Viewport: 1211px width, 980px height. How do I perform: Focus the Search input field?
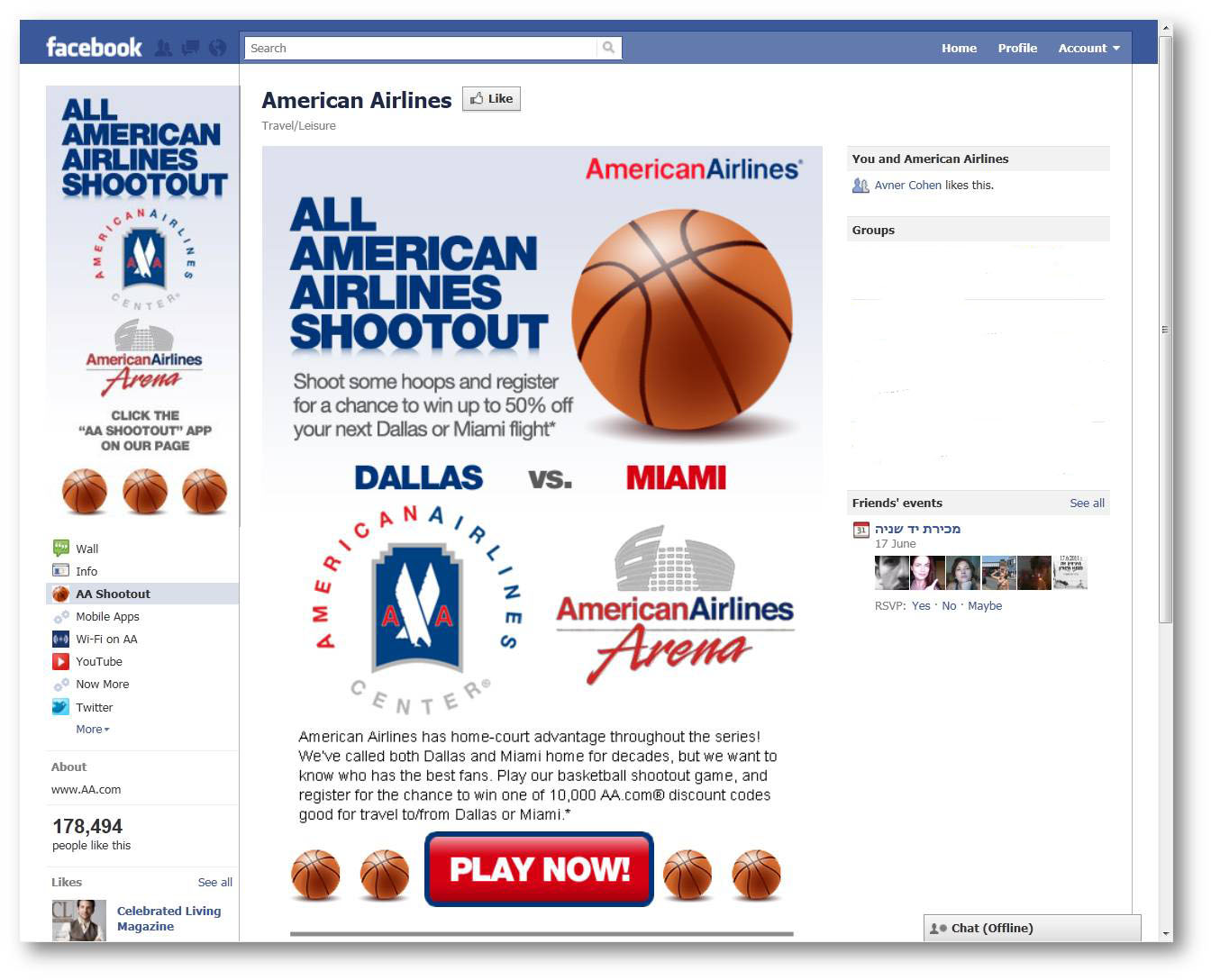421,48
